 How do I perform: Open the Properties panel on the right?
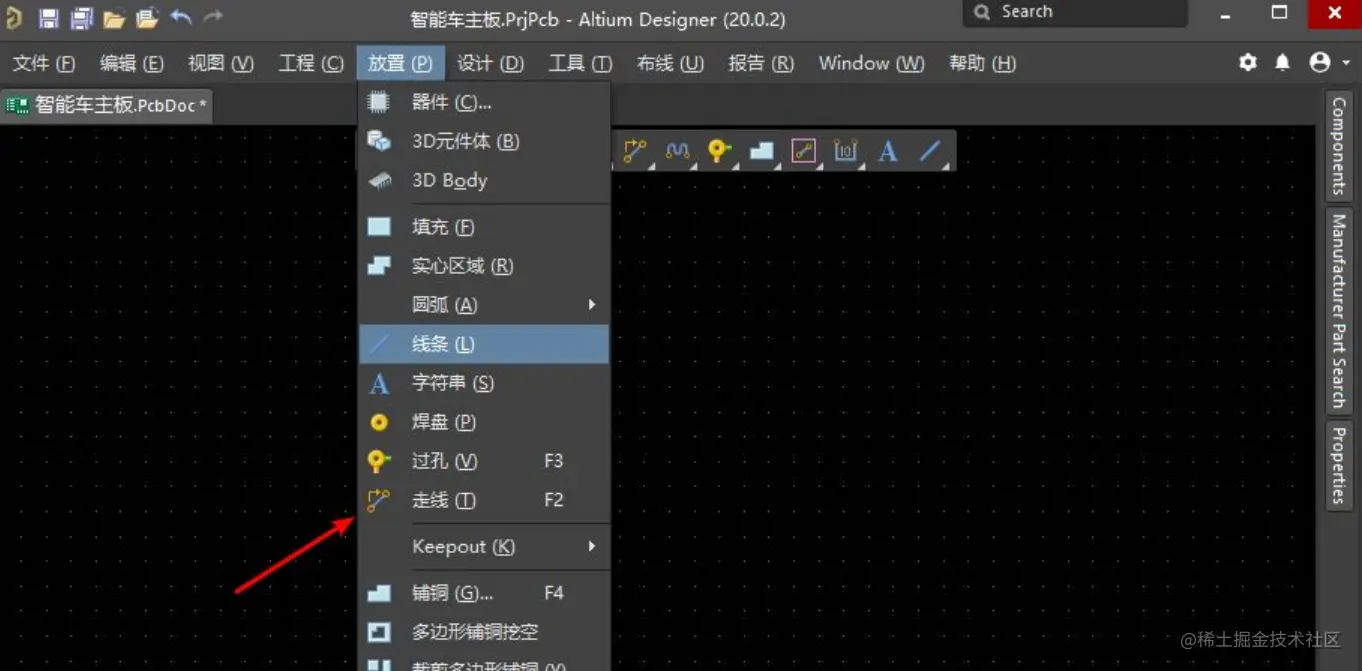click(1340, 466)
